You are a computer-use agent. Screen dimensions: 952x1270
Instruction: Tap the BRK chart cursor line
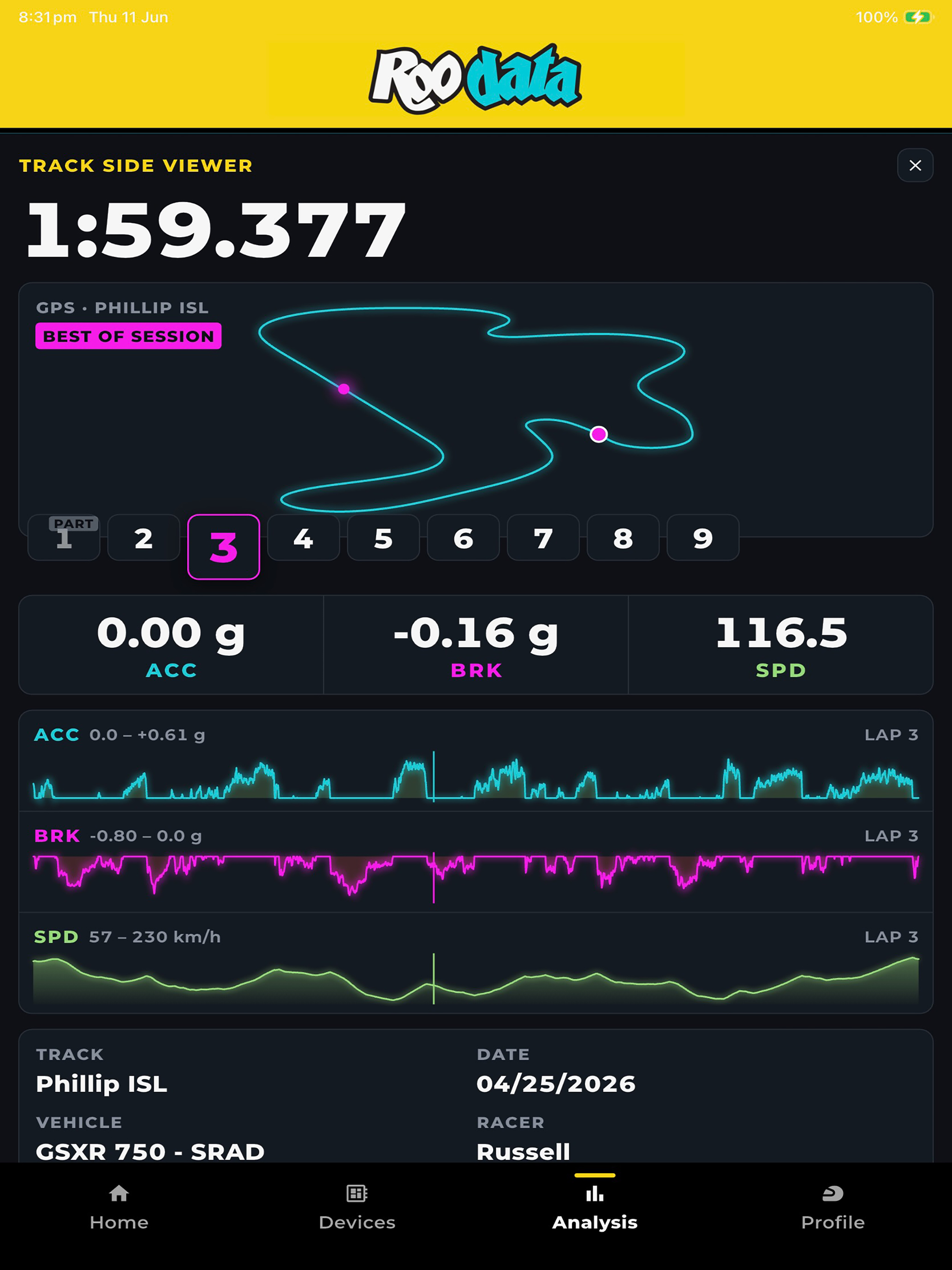click(433, 877)
